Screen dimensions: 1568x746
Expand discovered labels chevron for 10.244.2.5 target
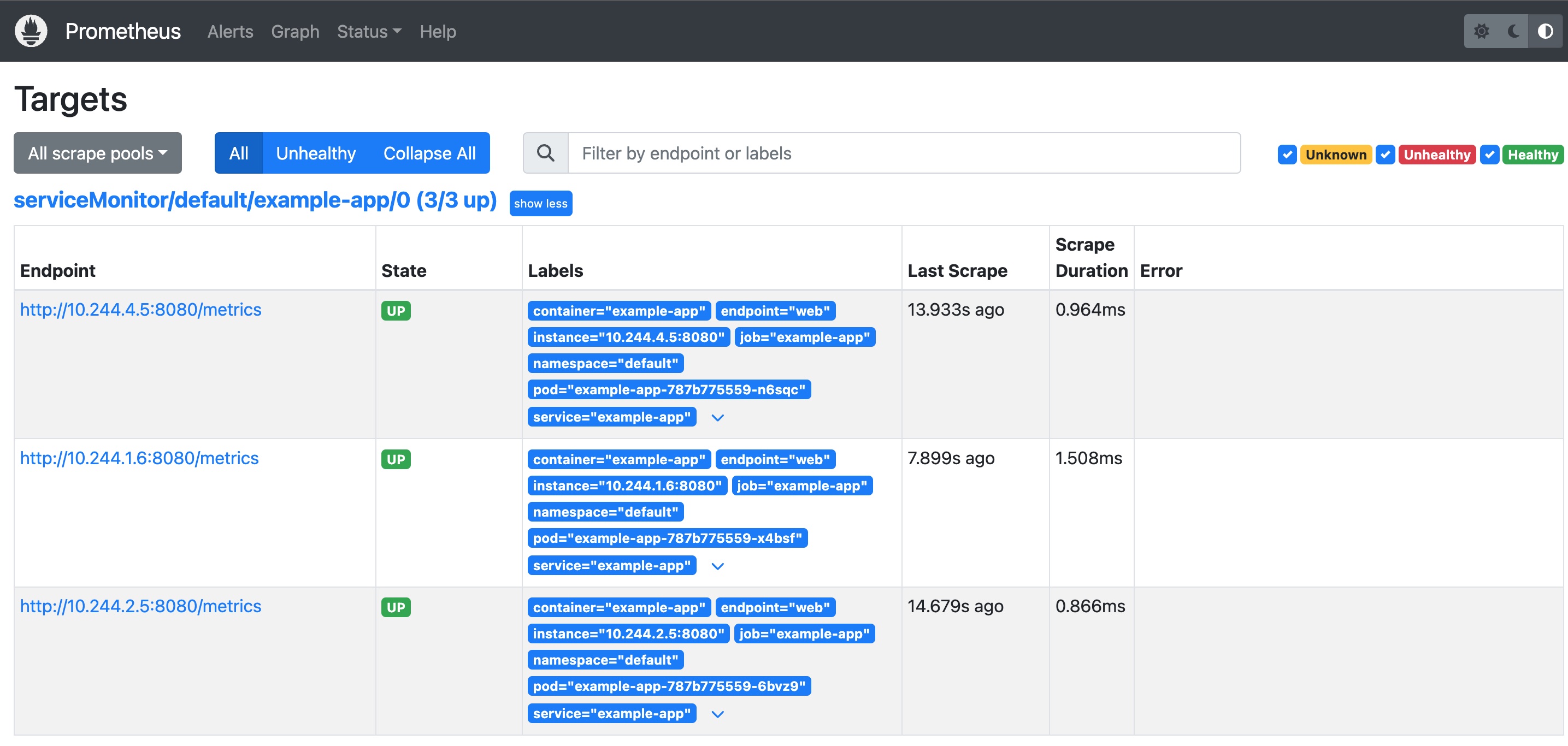point(718,714)
